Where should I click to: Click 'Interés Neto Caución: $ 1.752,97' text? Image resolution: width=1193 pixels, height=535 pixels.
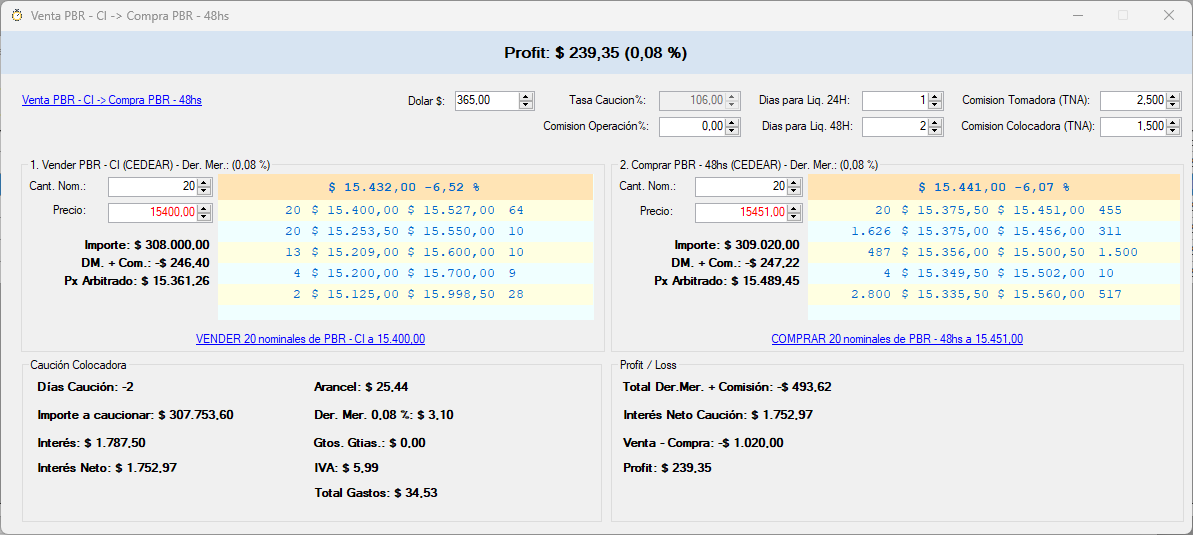pyautogui.click(x=717, y=415)
